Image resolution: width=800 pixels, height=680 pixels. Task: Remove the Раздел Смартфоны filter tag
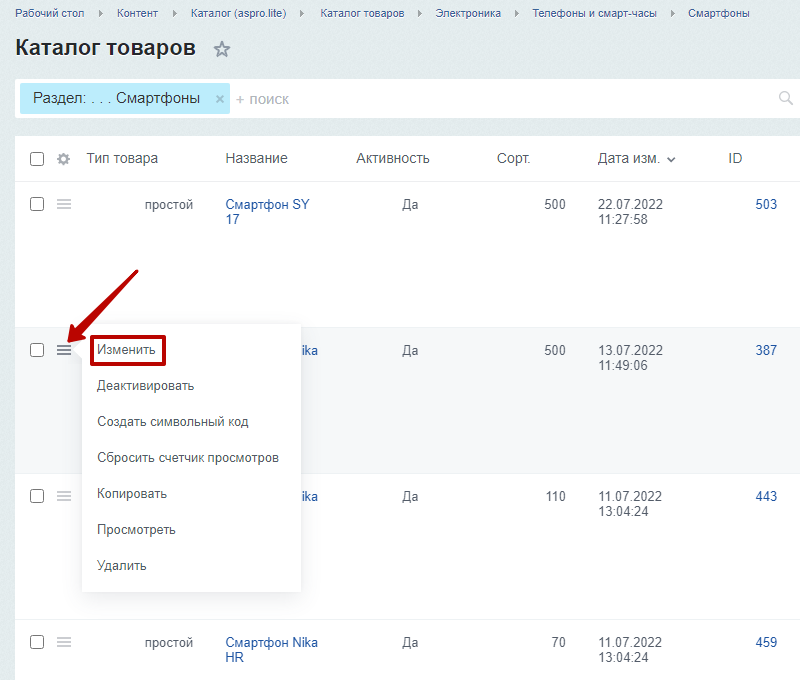[x=219, y=99]
